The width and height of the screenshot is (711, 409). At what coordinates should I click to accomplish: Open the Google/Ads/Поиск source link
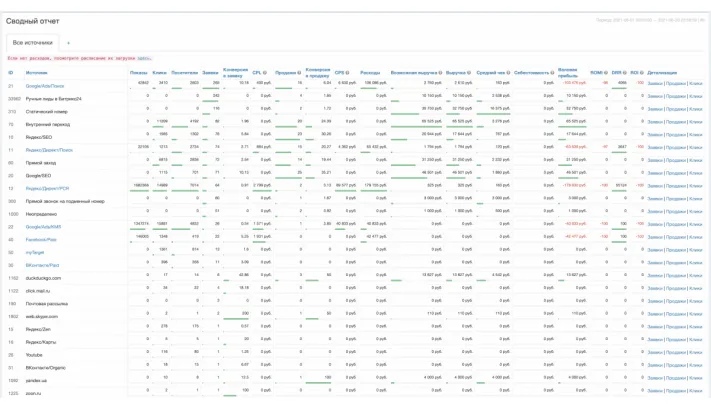(45, 86)
